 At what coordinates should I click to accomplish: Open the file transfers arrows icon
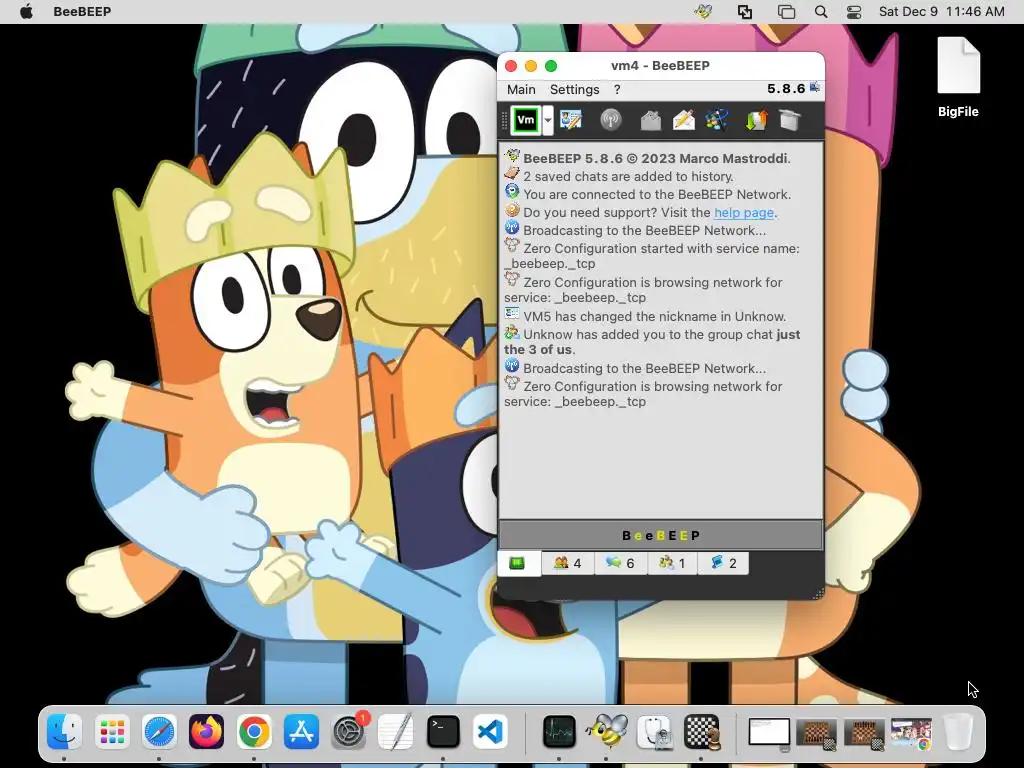click(756, 120)
